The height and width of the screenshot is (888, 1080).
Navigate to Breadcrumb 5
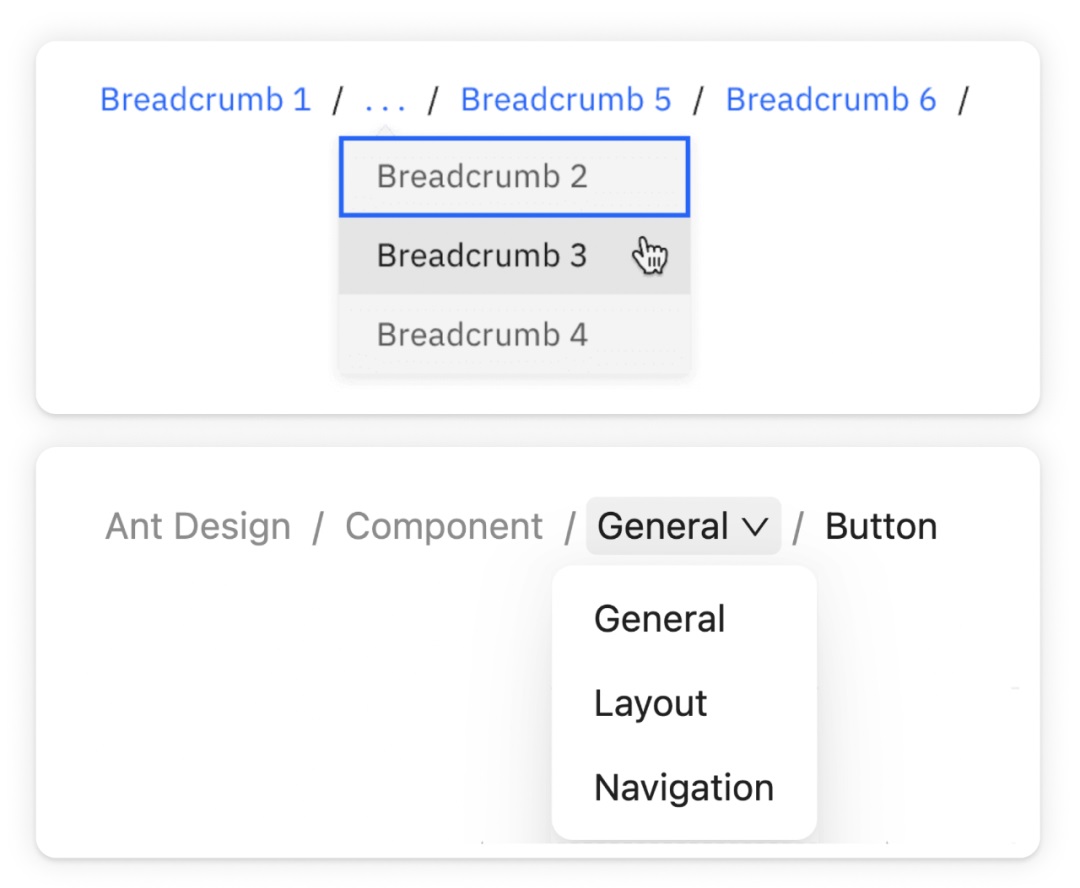(x=565, y=100)
